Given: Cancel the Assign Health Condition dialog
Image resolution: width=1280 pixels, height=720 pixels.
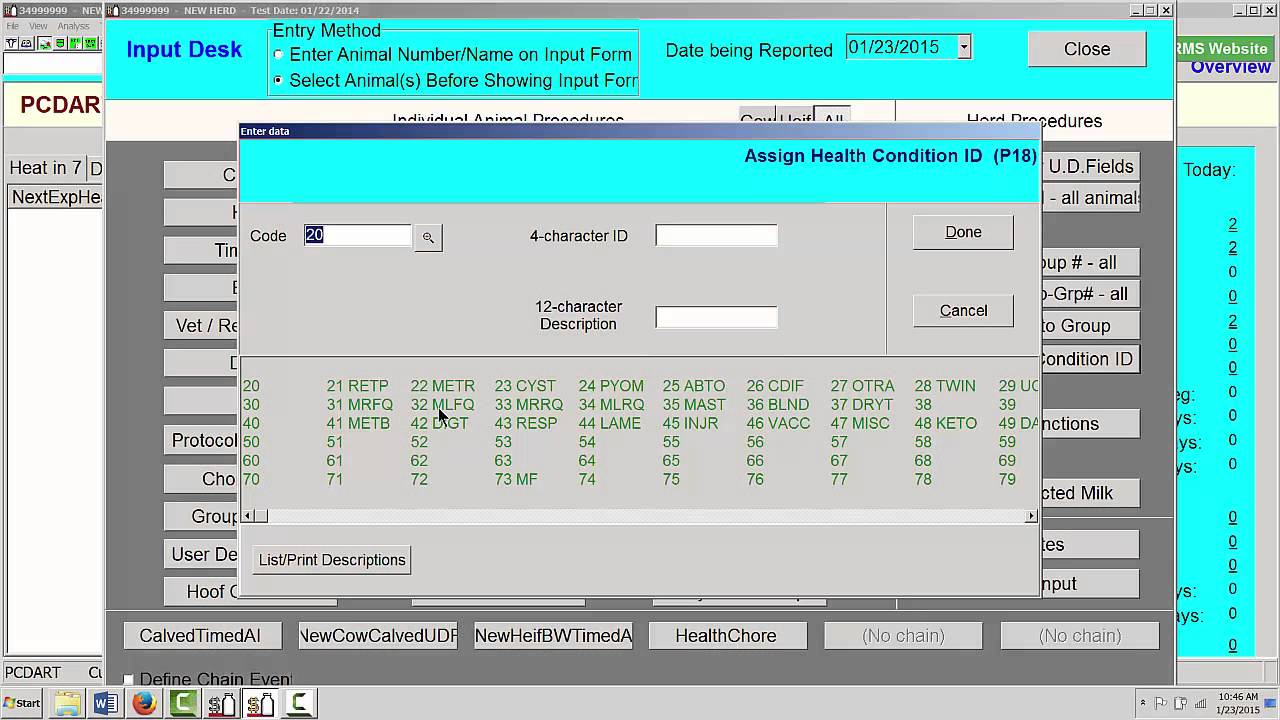Looking at the screenshot, I should tap(963, 311).
